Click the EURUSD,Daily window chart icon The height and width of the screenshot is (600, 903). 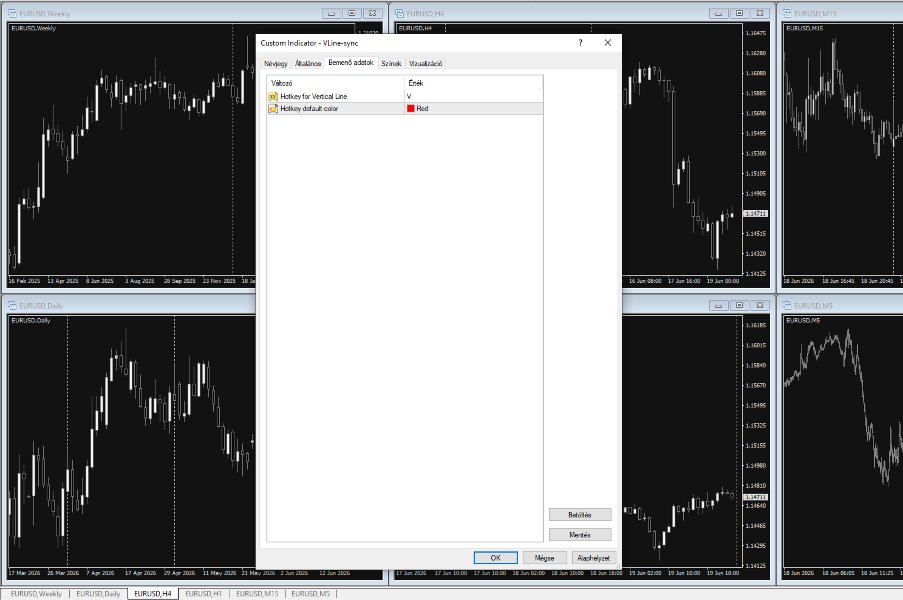[12, 305]
